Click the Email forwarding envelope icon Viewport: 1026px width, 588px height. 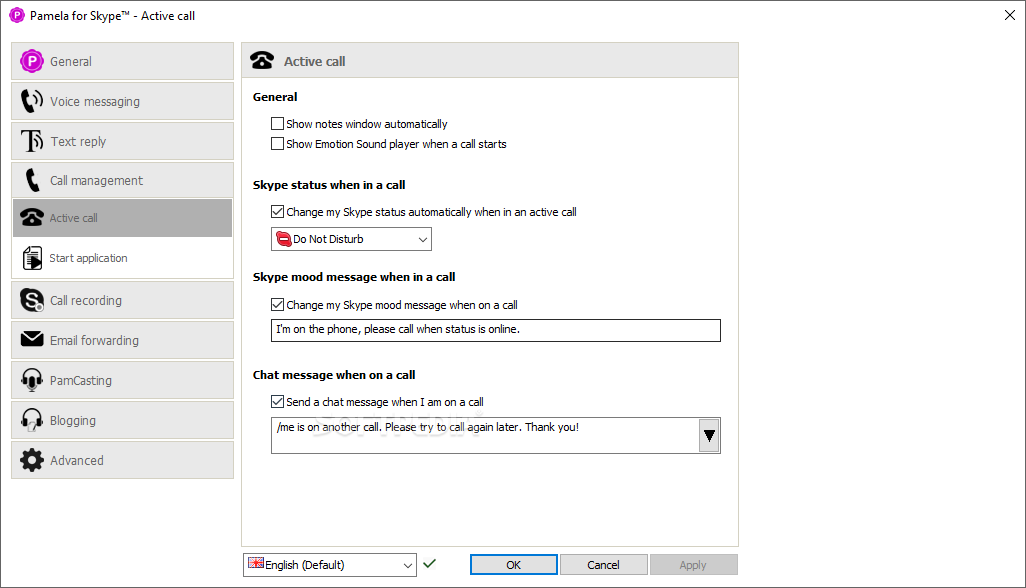tap(31, 339)
